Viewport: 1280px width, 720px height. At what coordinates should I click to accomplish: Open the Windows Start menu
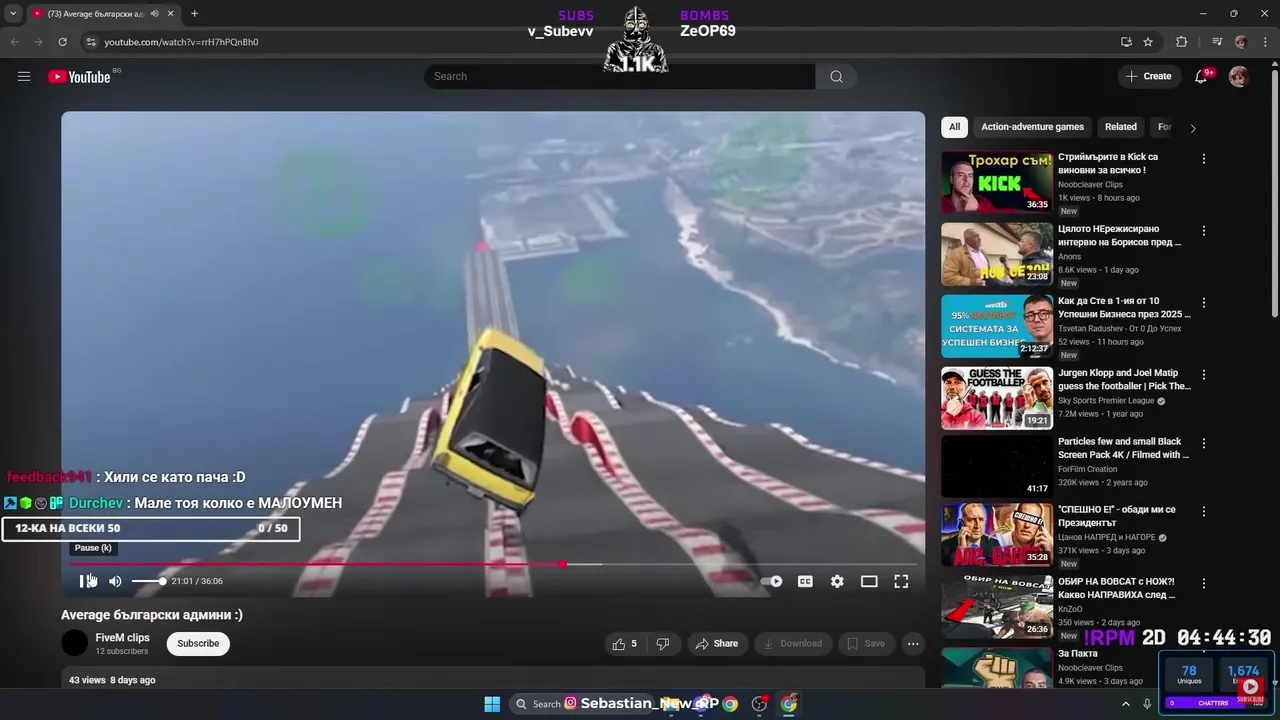pyautogui.click(x=492, y=704)
